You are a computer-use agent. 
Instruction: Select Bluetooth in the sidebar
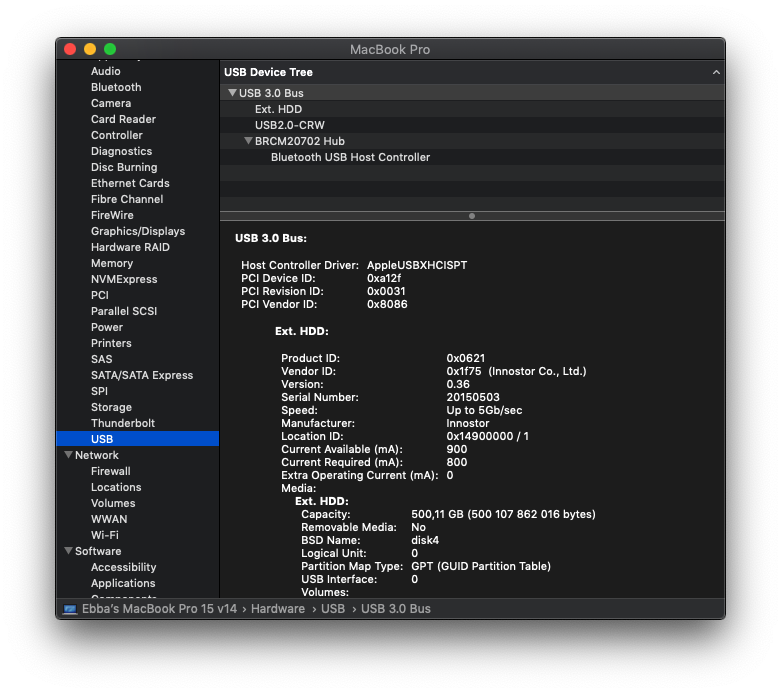[116, 87]
